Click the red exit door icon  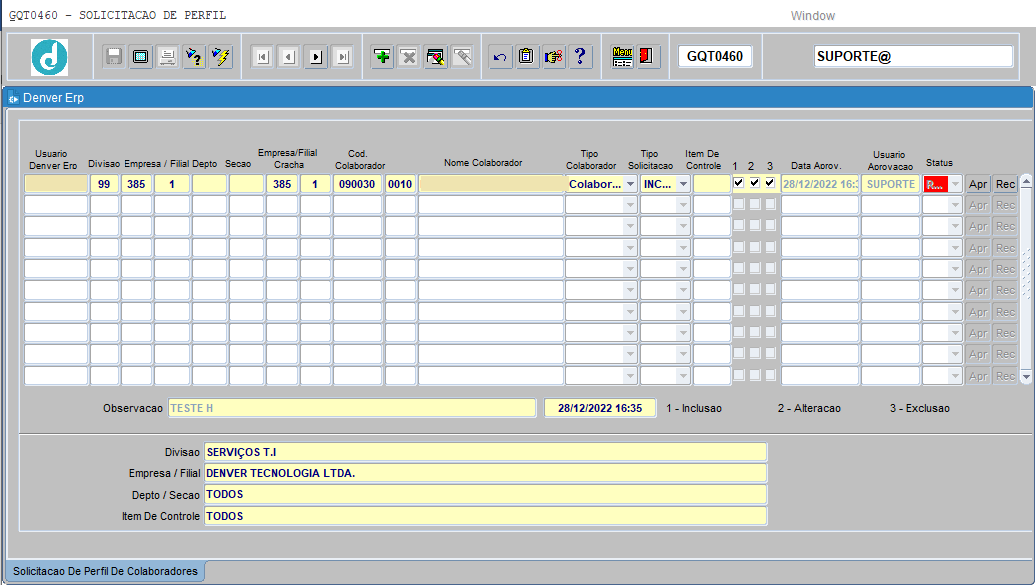click(647, 57)
